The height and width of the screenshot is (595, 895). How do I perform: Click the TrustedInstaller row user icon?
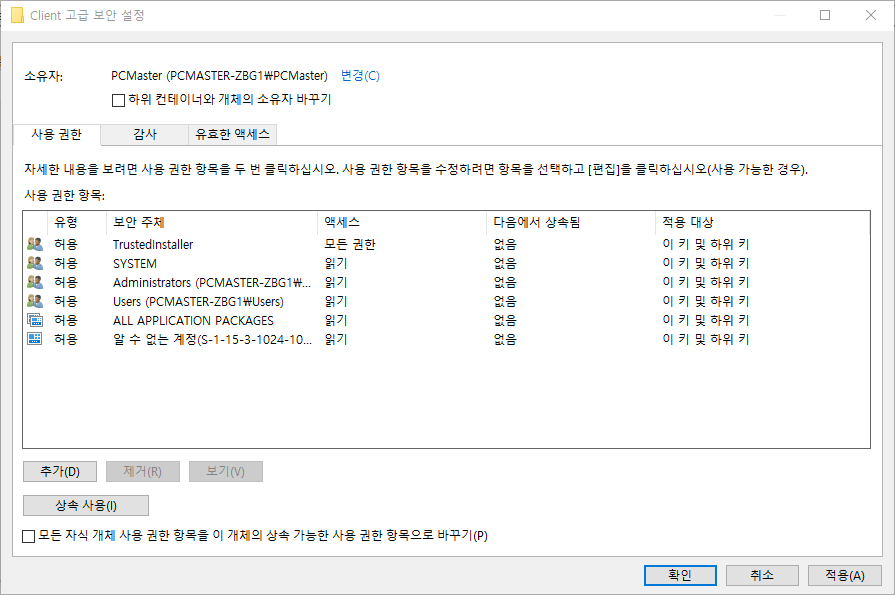click(x=35, y=244)
